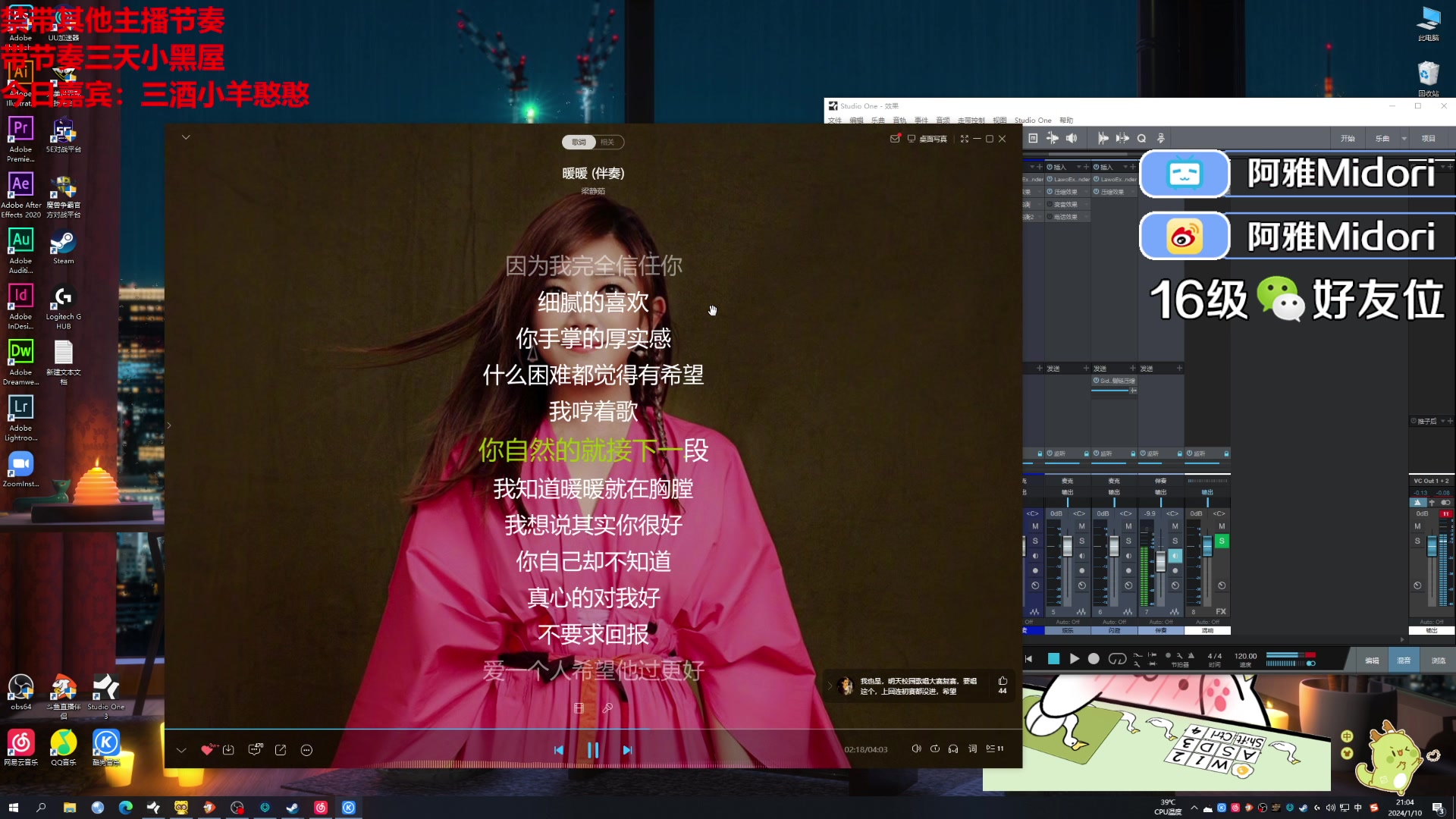Start playback in Studio One
The width and height of the screenshot is (1456, 819).
1074,658
